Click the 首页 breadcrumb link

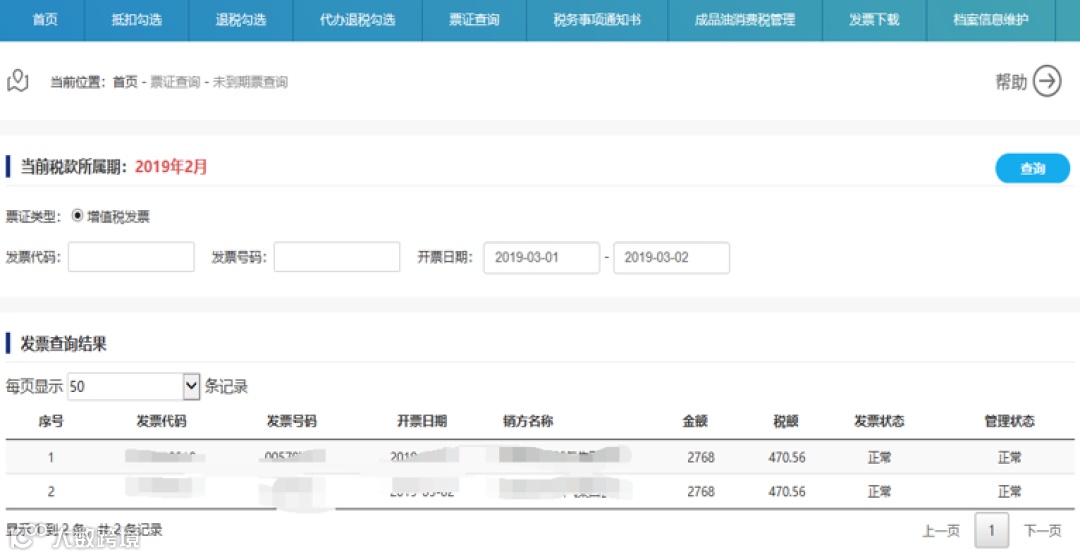[125, 82]
